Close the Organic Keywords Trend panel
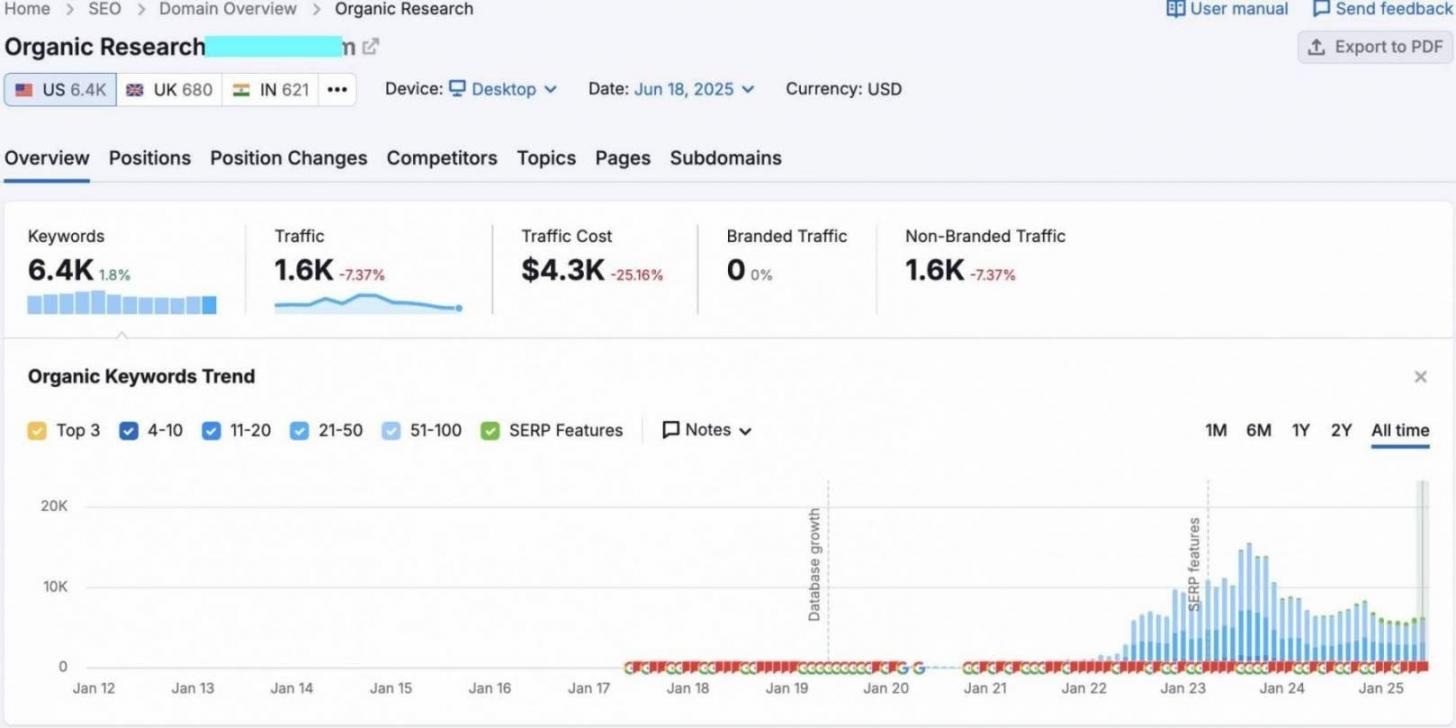Image resolution: width=1456 pixels, height=728 pixels. (x=1420, y=377)
